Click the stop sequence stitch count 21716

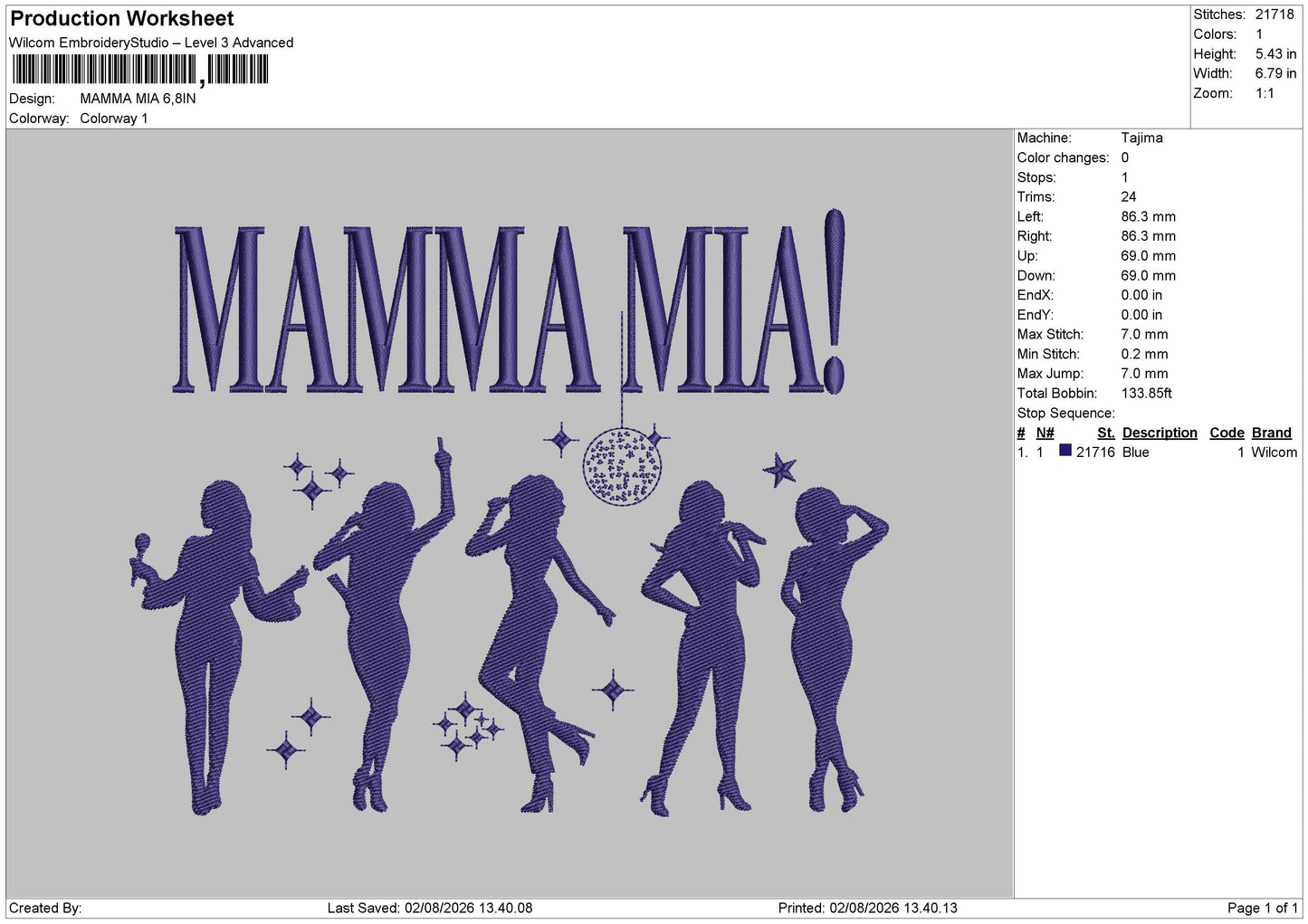coord(1095,452)
